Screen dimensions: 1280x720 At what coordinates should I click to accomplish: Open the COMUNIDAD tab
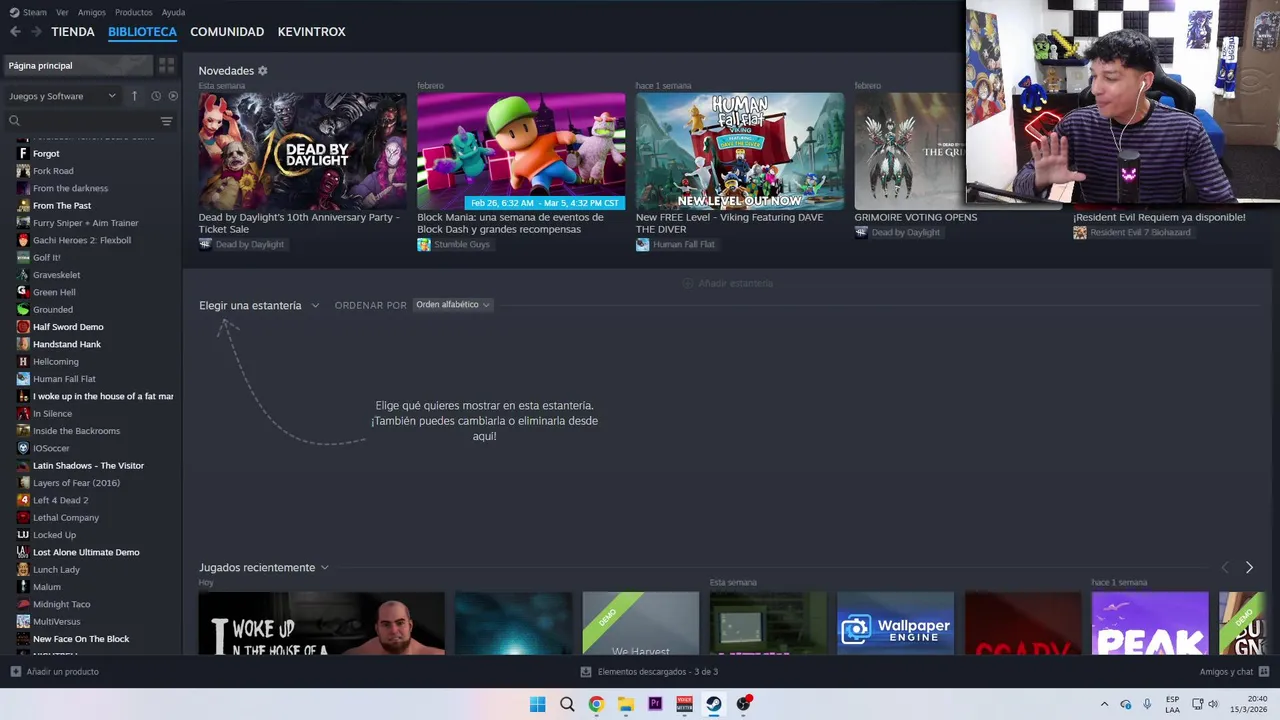(x=227, y=32)
